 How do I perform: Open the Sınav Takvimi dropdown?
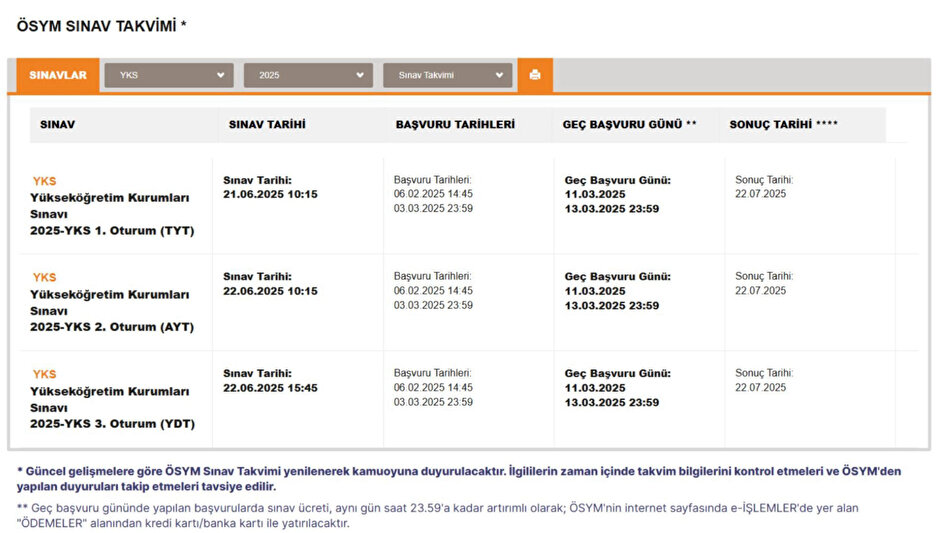(447, 75)
